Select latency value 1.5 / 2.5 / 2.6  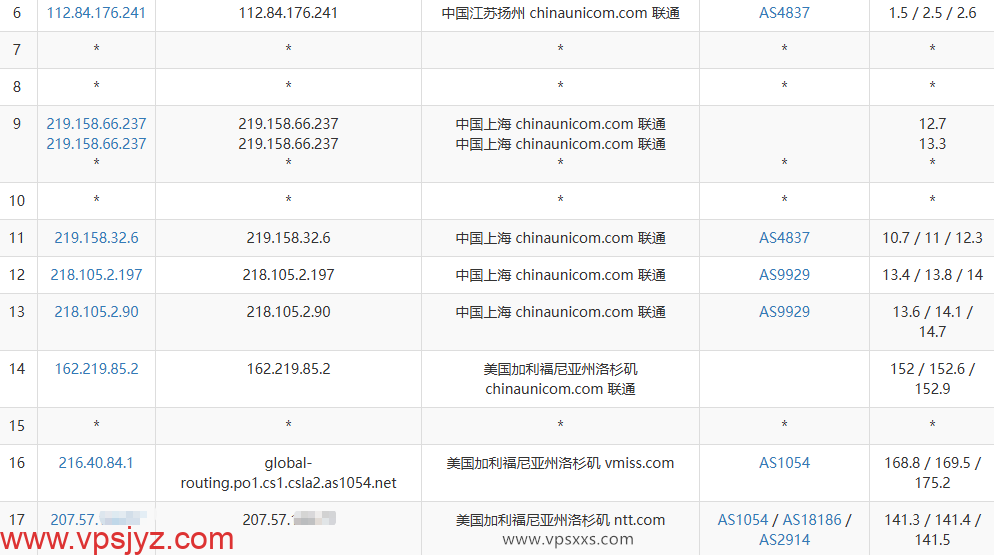coord(932,13)
